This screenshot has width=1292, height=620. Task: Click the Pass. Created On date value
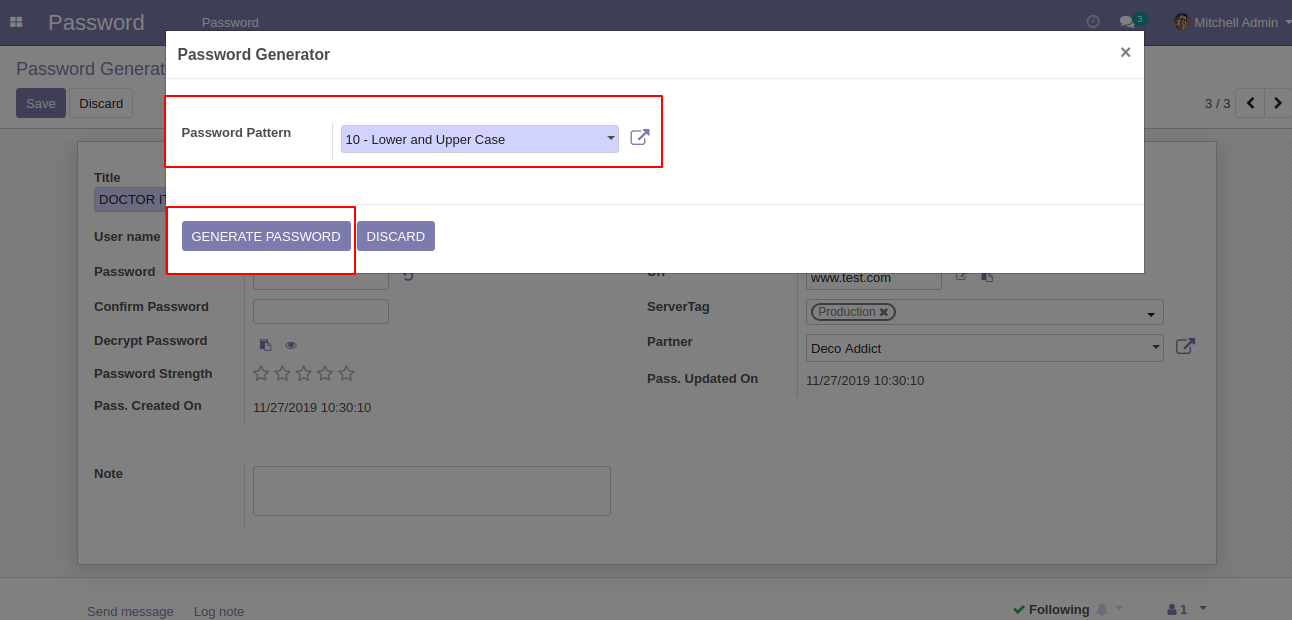(312, 407)
